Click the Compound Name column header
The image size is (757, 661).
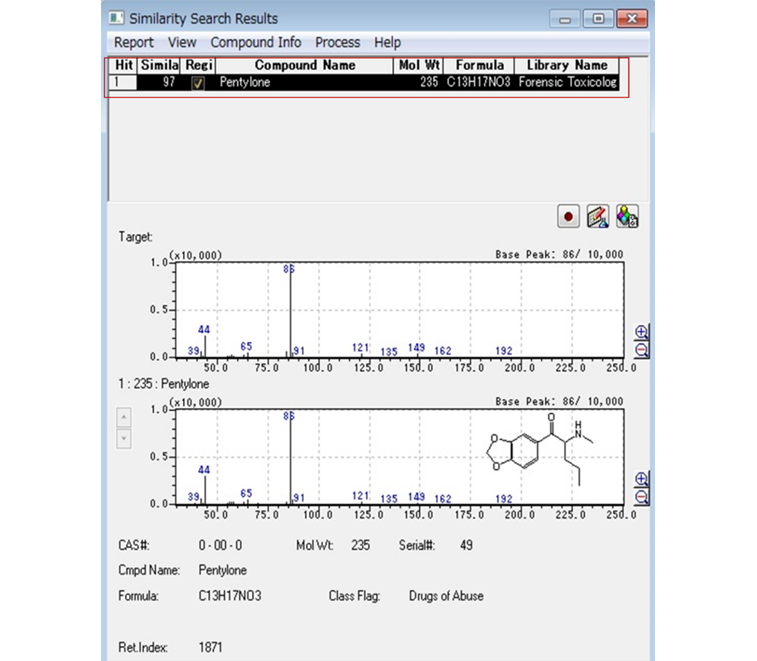point(298,65)
